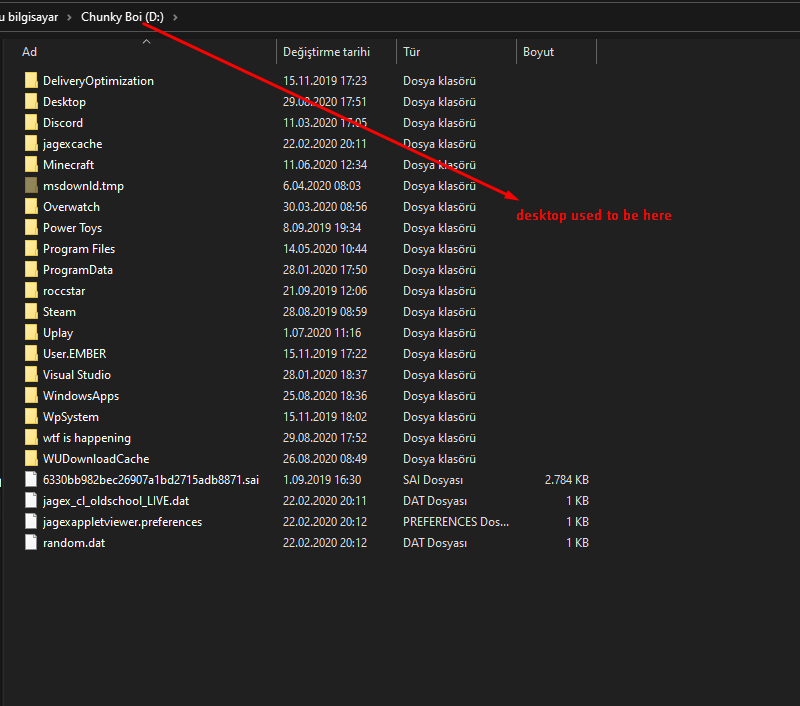The image size is (800, 706).
Task: Click the DeliveryOptimization folder icon
Action: click(31, 81)
